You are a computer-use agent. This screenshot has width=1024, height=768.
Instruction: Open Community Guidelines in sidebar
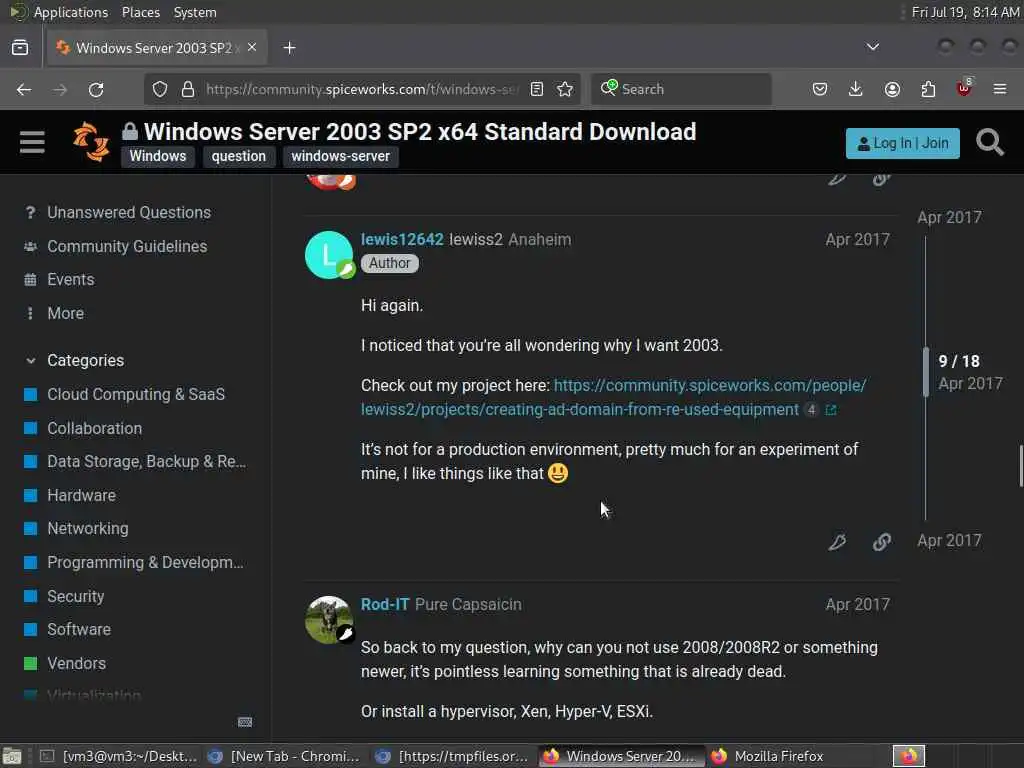pos(127,246)
